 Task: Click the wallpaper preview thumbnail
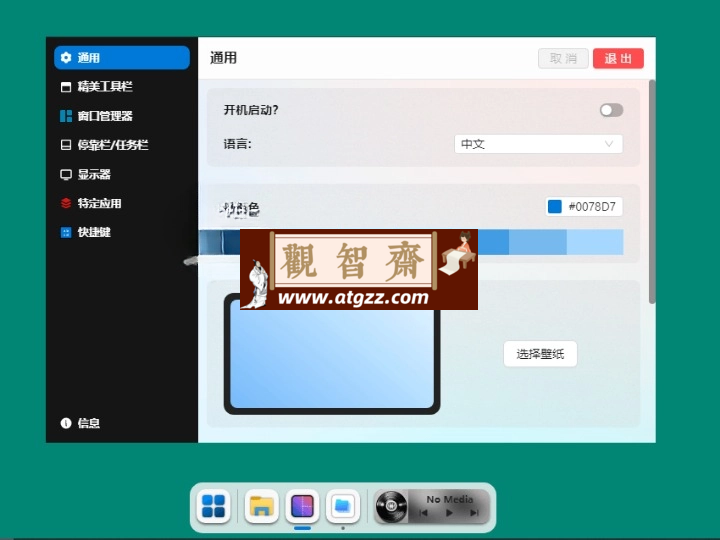[x=332, y=354]
